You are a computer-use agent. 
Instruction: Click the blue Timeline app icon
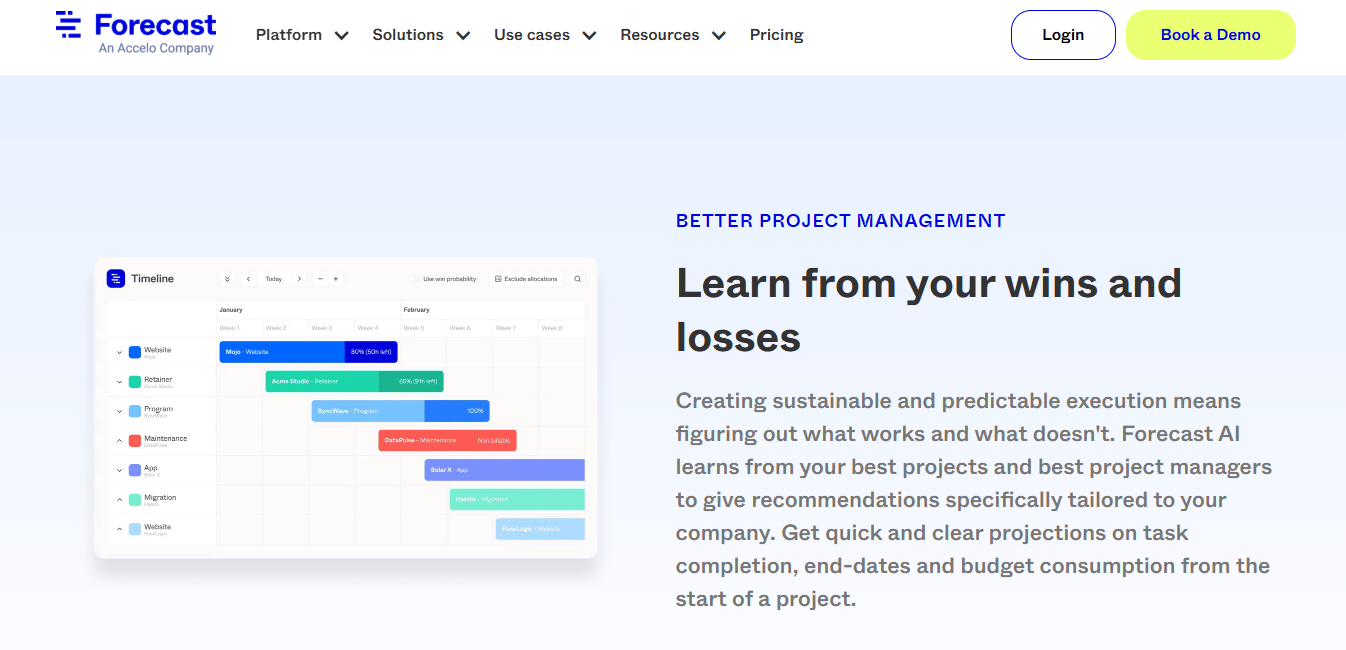point(115,279)
